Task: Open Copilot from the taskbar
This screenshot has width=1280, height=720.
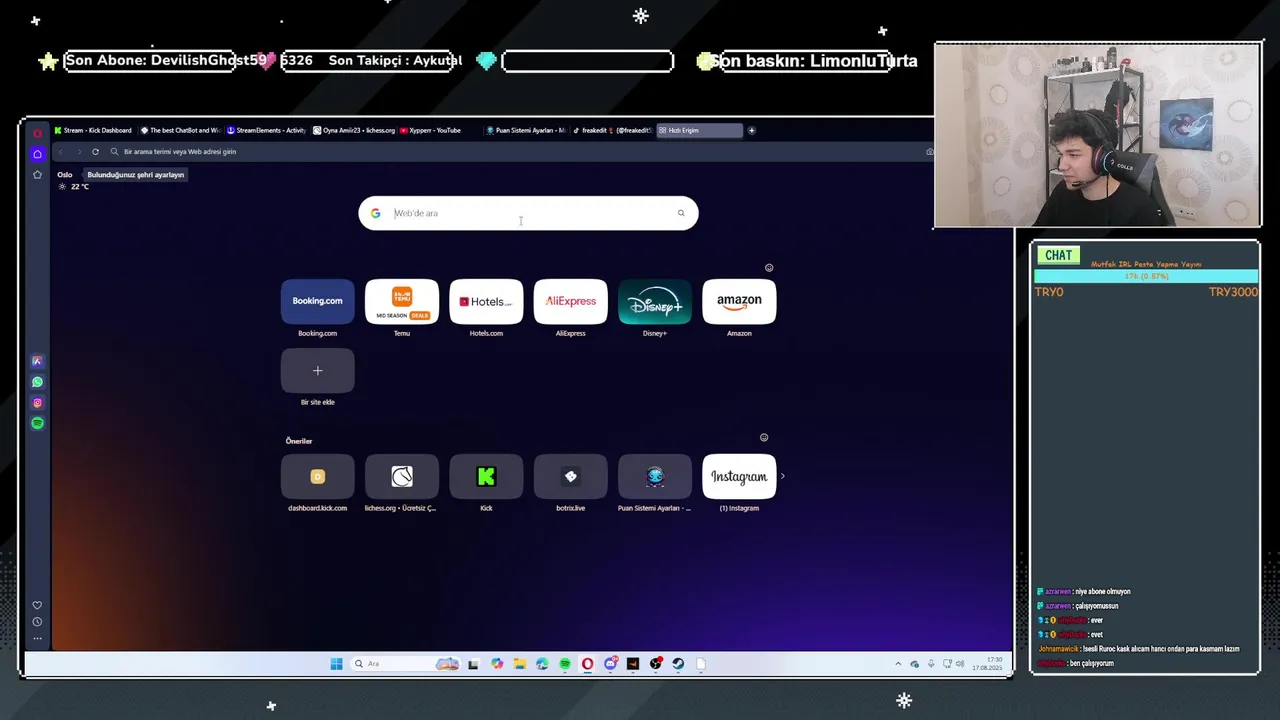Action: [x=497, y=664]
